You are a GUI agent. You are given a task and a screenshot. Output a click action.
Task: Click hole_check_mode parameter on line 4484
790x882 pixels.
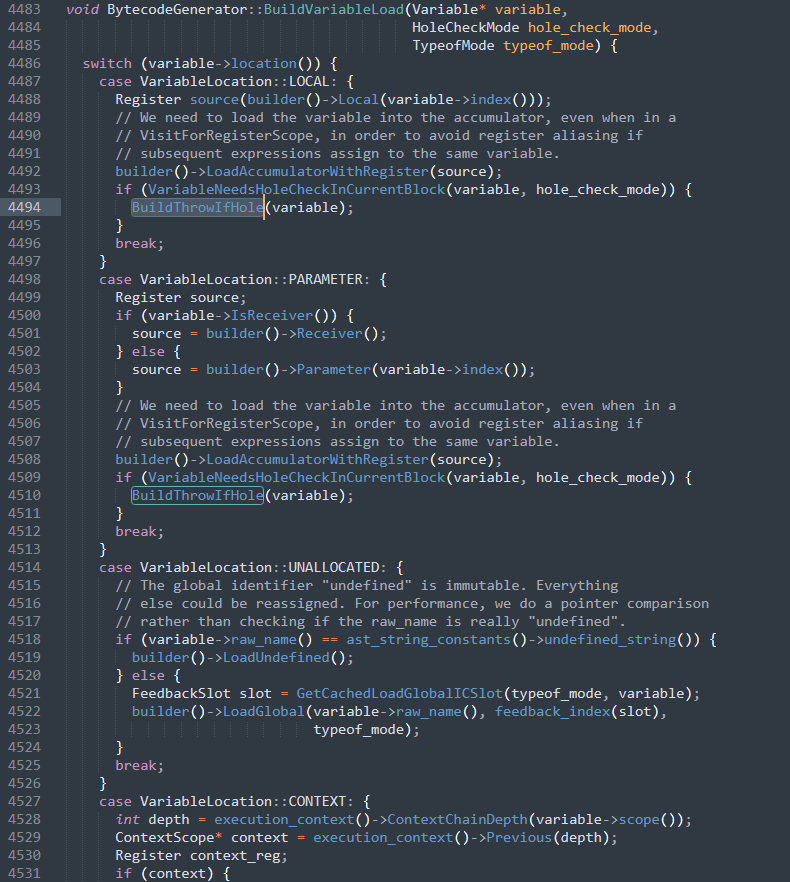(590, 28)
